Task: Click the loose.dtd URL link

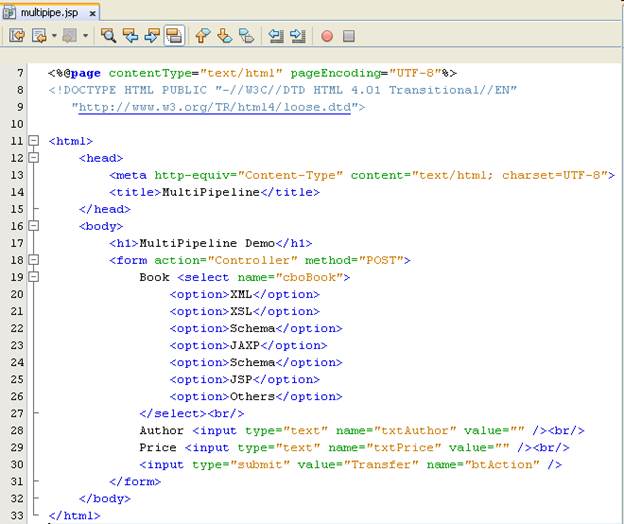Action: point(214,107)
